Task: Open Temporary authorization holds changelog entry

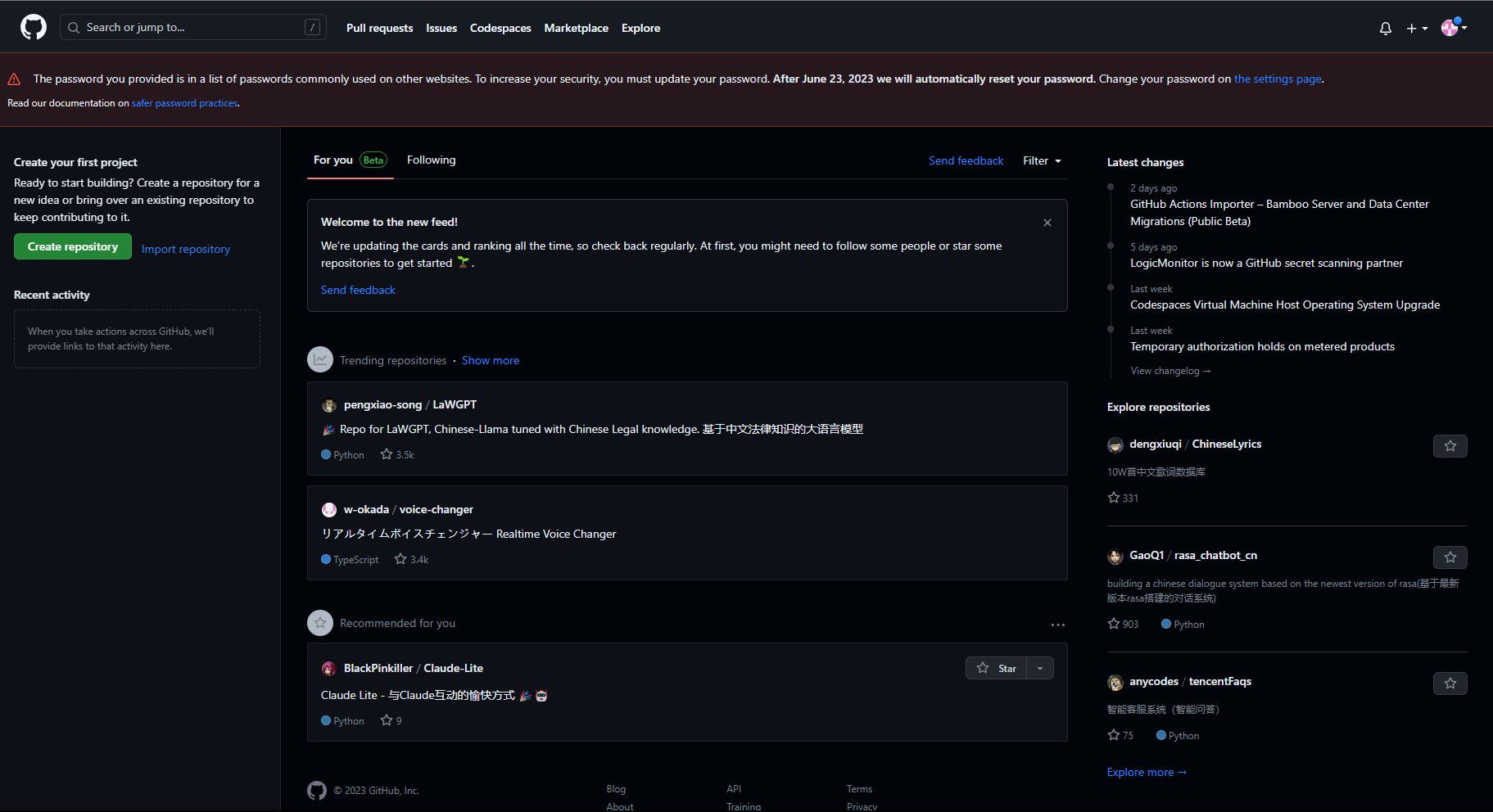Action: pos(1262,346)
